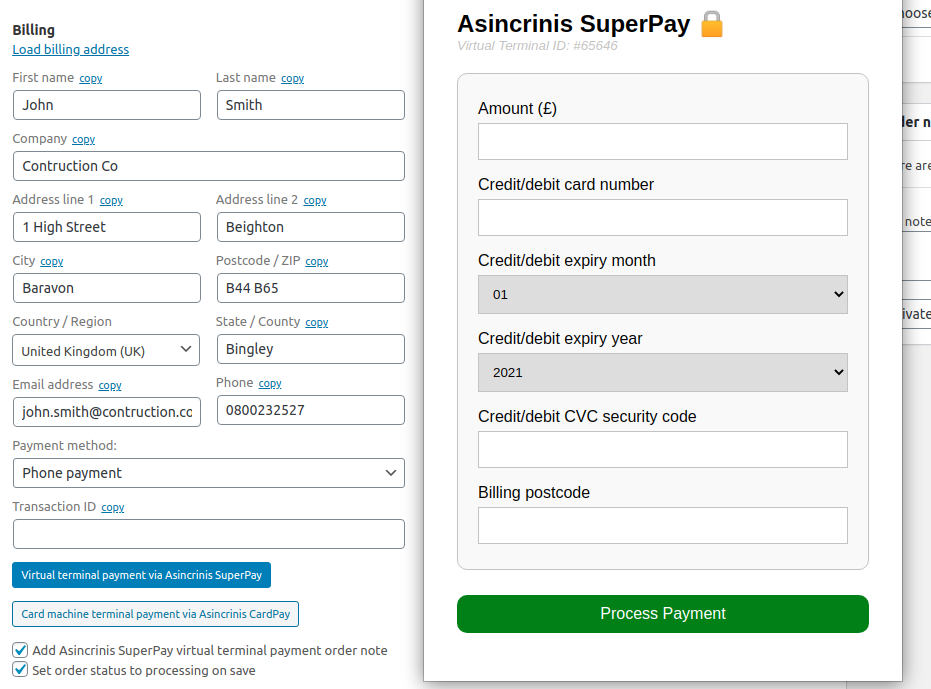Image resolution: width=931 pixels, height=689 pixels.
Task: Copy the First name field value
Action: pos(90,78)
